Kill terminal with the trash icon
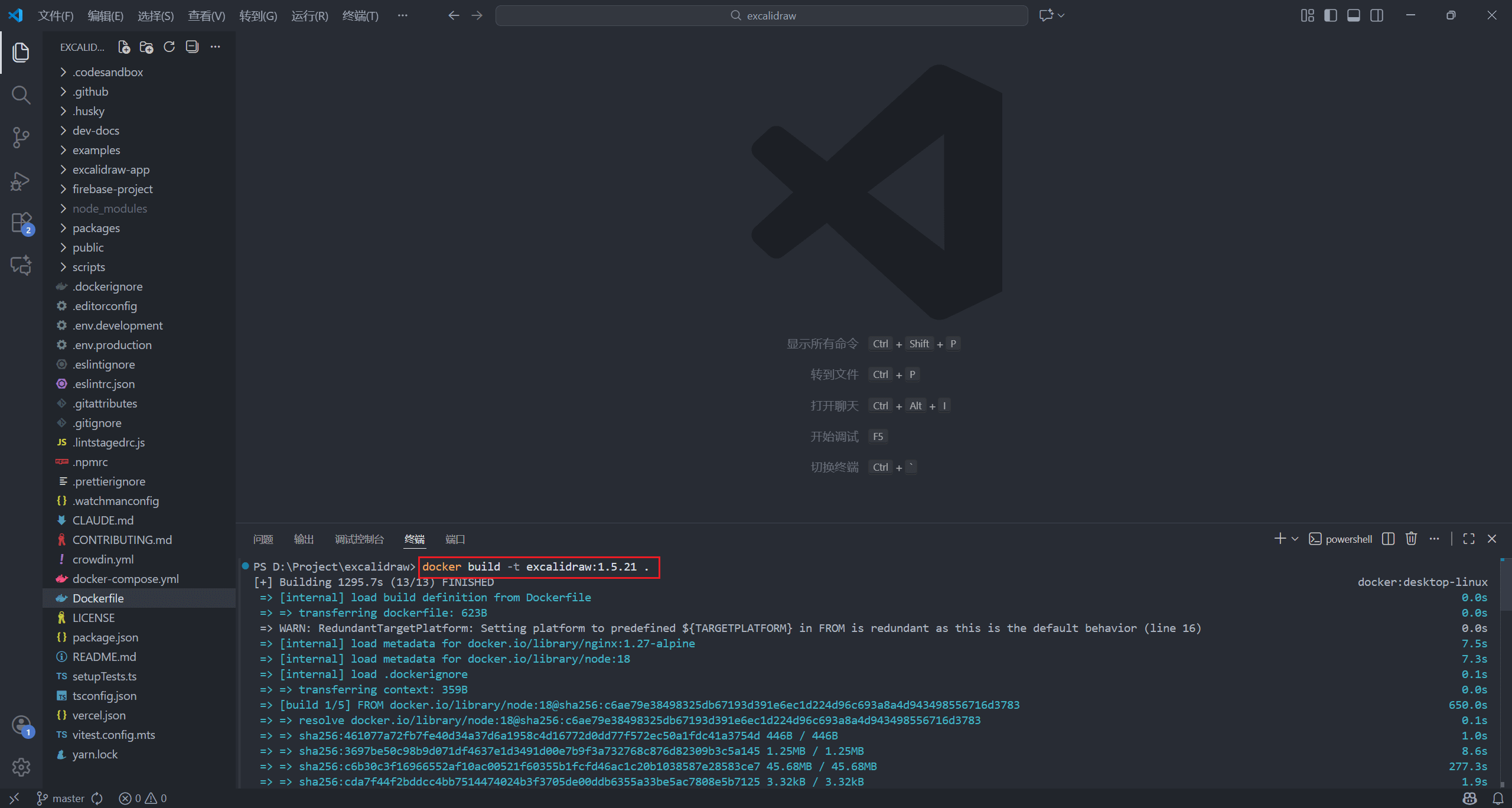The height and width of the screenshot is (808, 1512). [x=1411, y=539]
